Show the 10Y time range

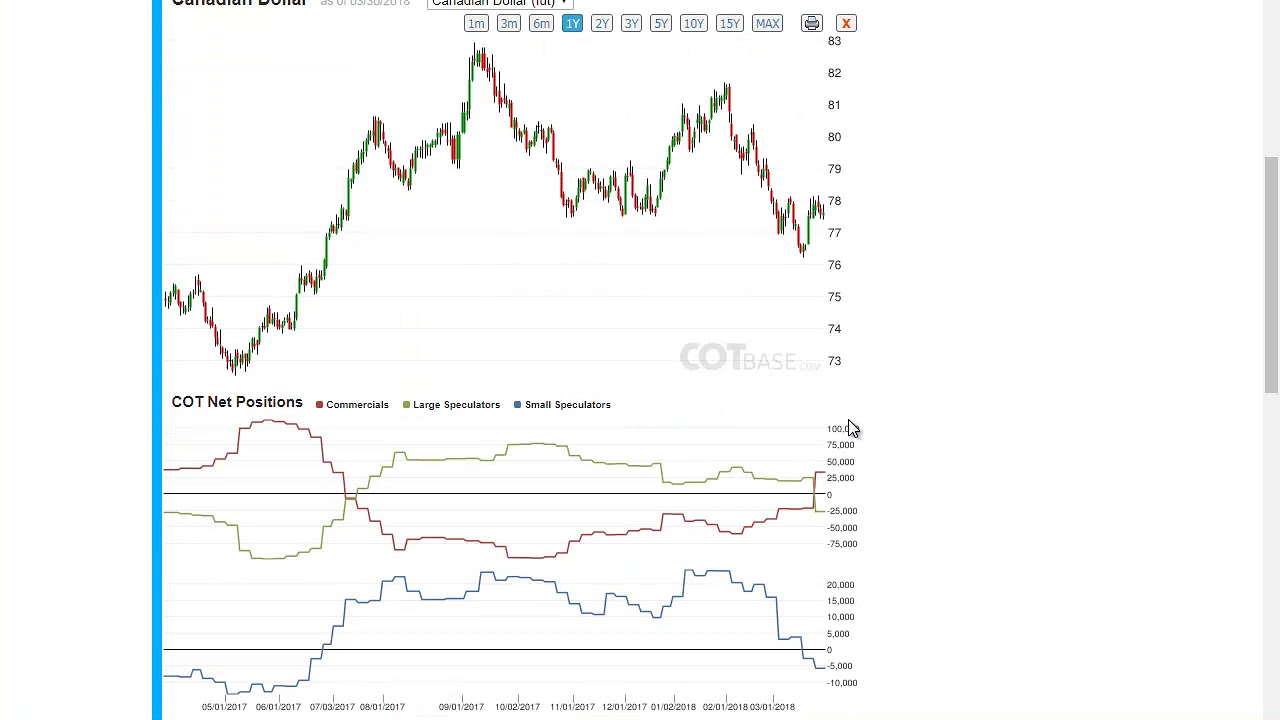click(694, 23)
